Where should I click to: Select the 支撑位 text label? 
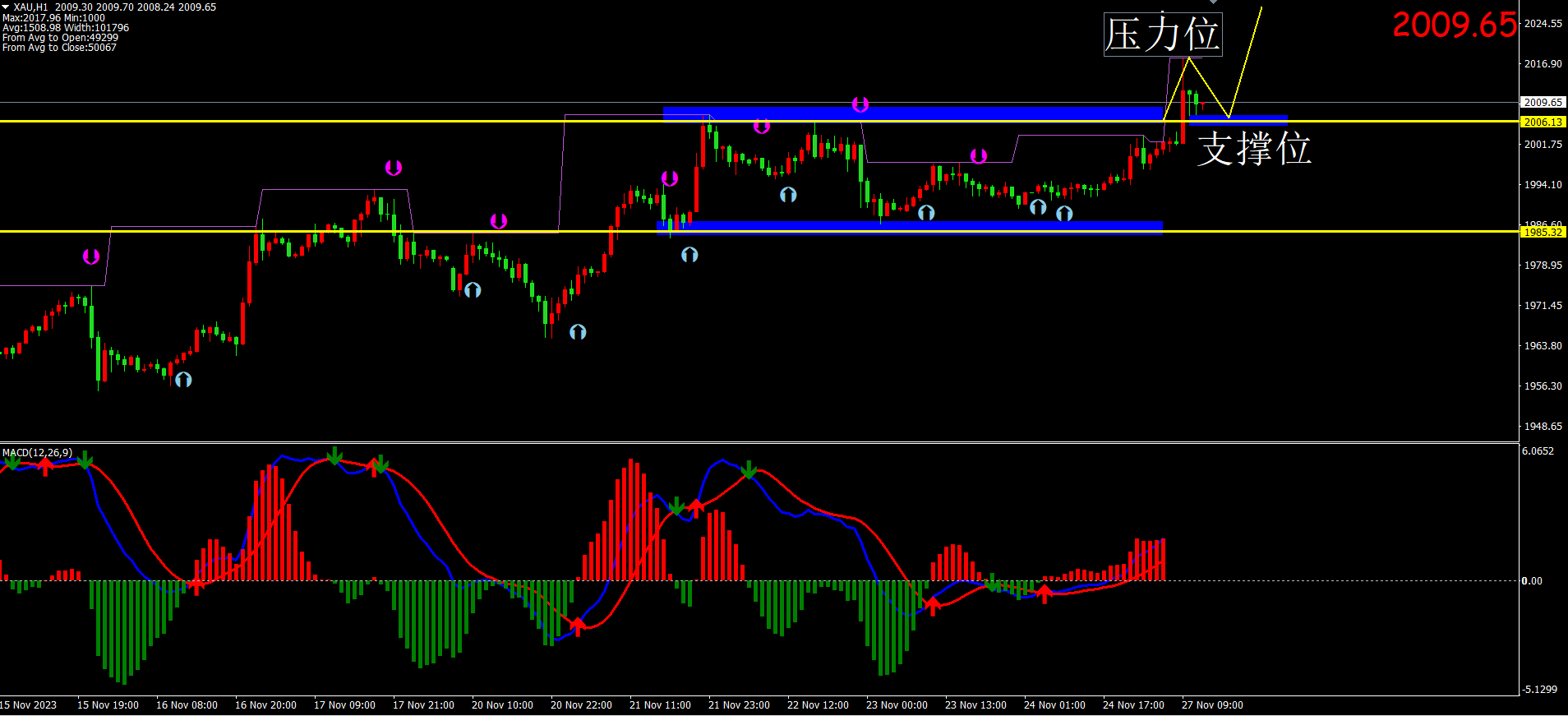[1253, 149]
